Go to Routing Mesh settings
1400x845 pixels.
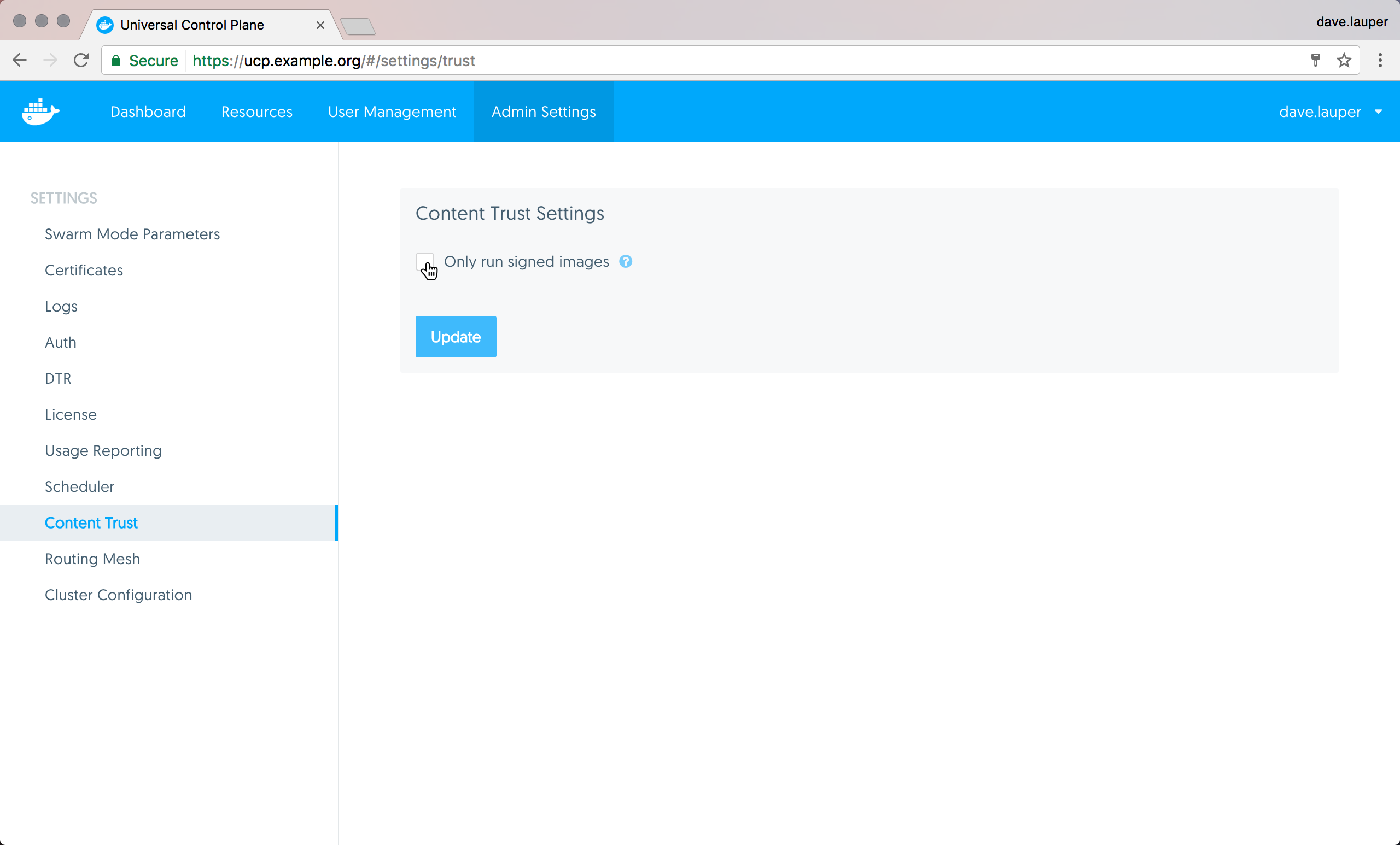(92, 559)
